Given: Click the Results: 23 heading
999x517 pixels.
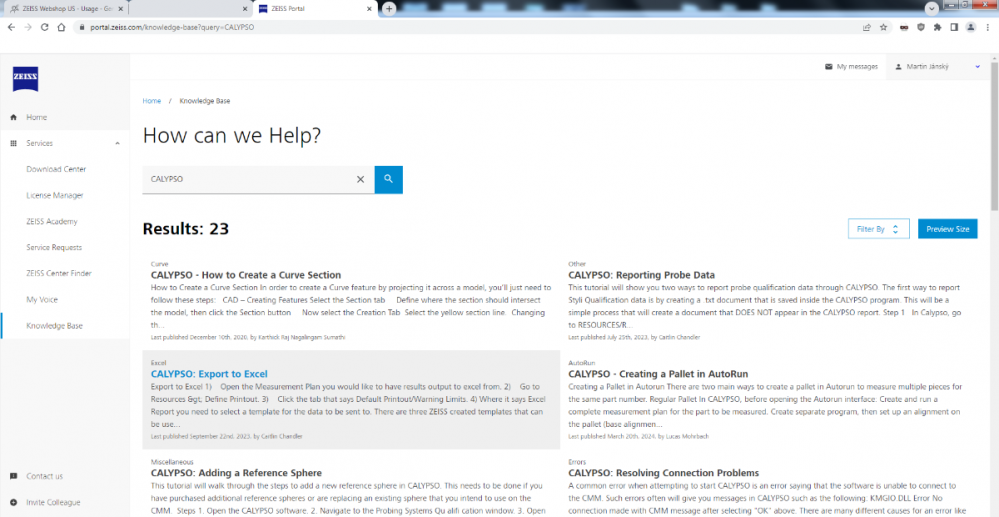Looking at the screenshot, I should click(185, 229).
